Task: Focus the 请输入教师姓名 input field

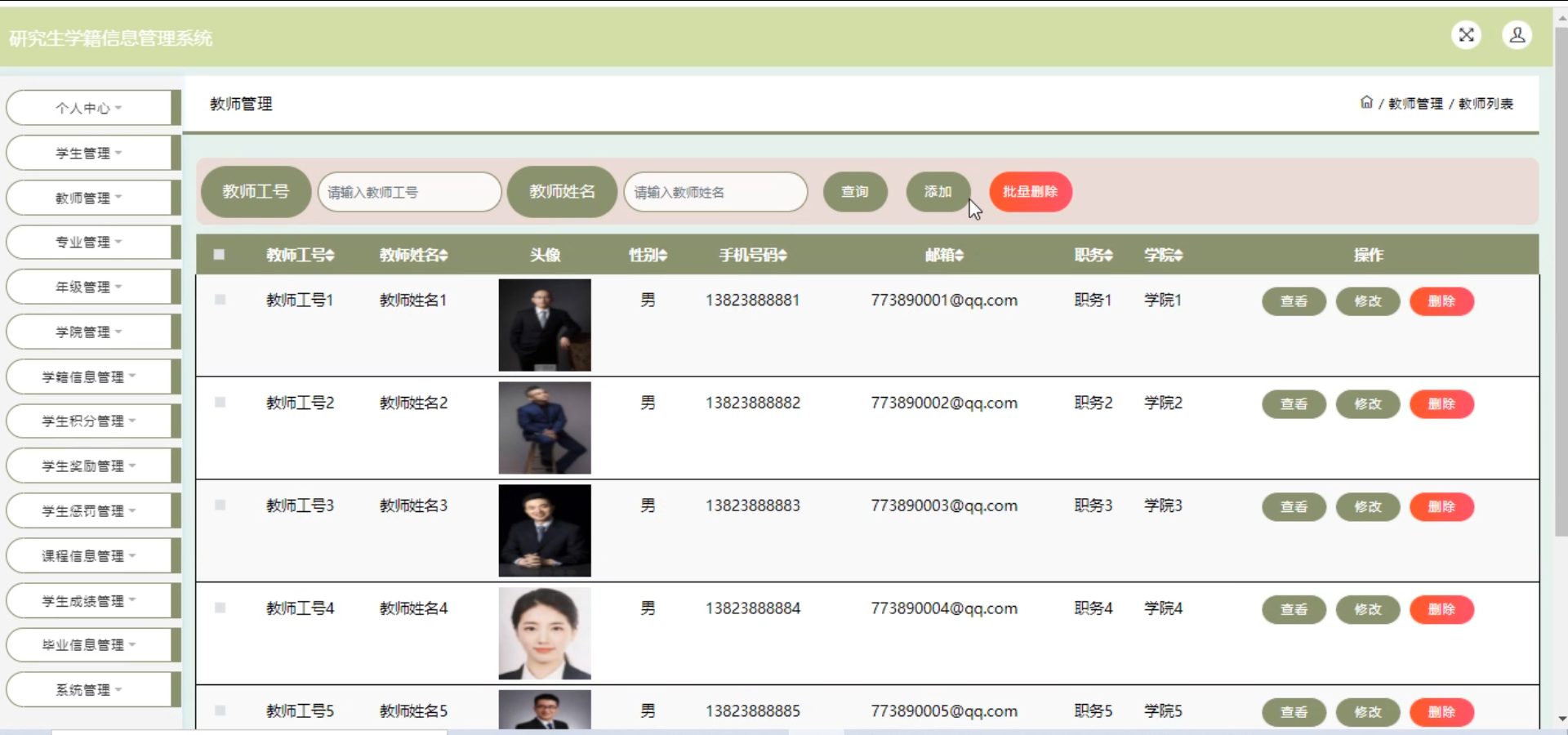Action: pyautogui.click(x=716, y=192)
